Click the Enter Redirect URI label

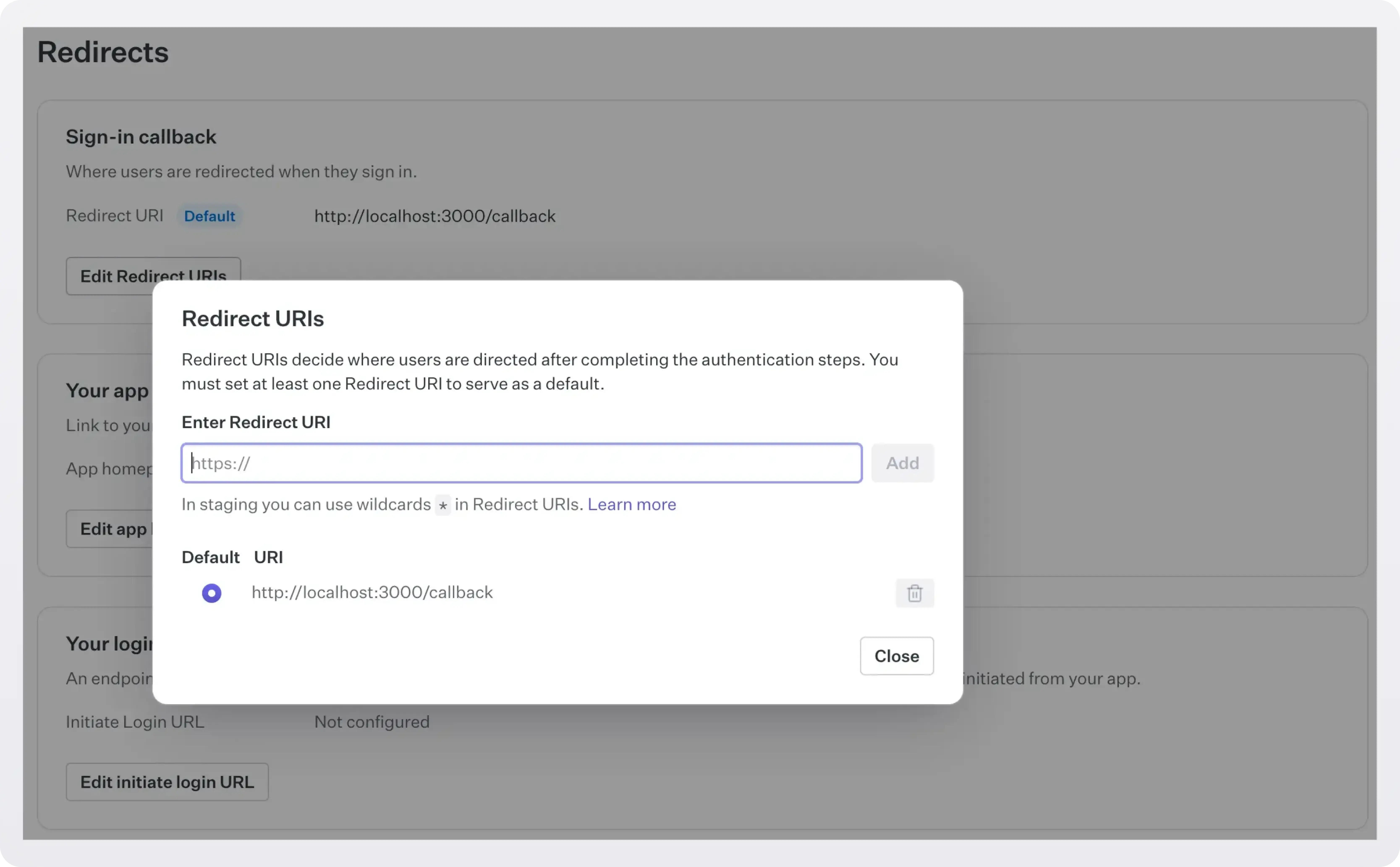[x=256, y=422]
